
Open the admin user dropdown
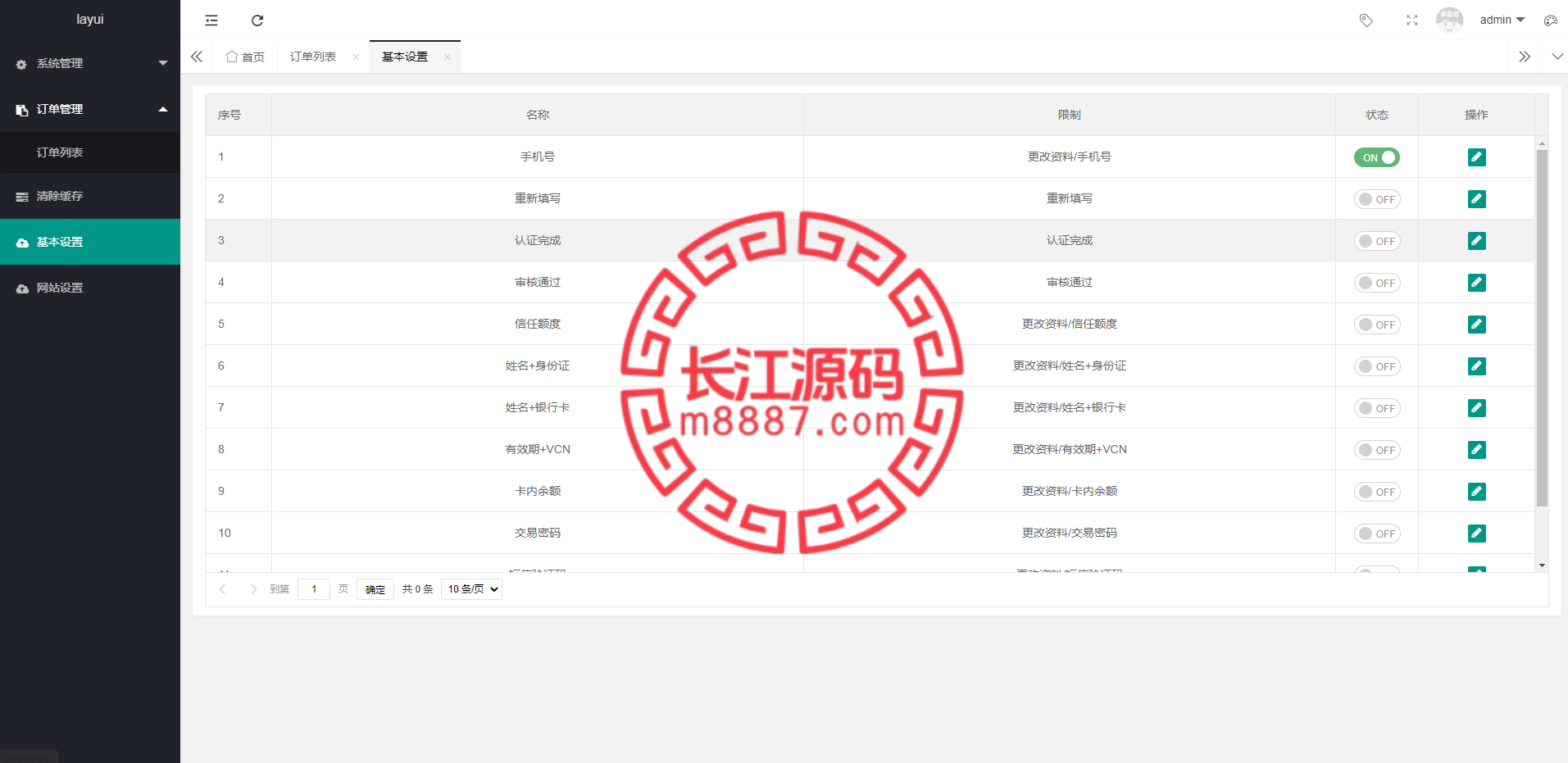pos(1502,20)
